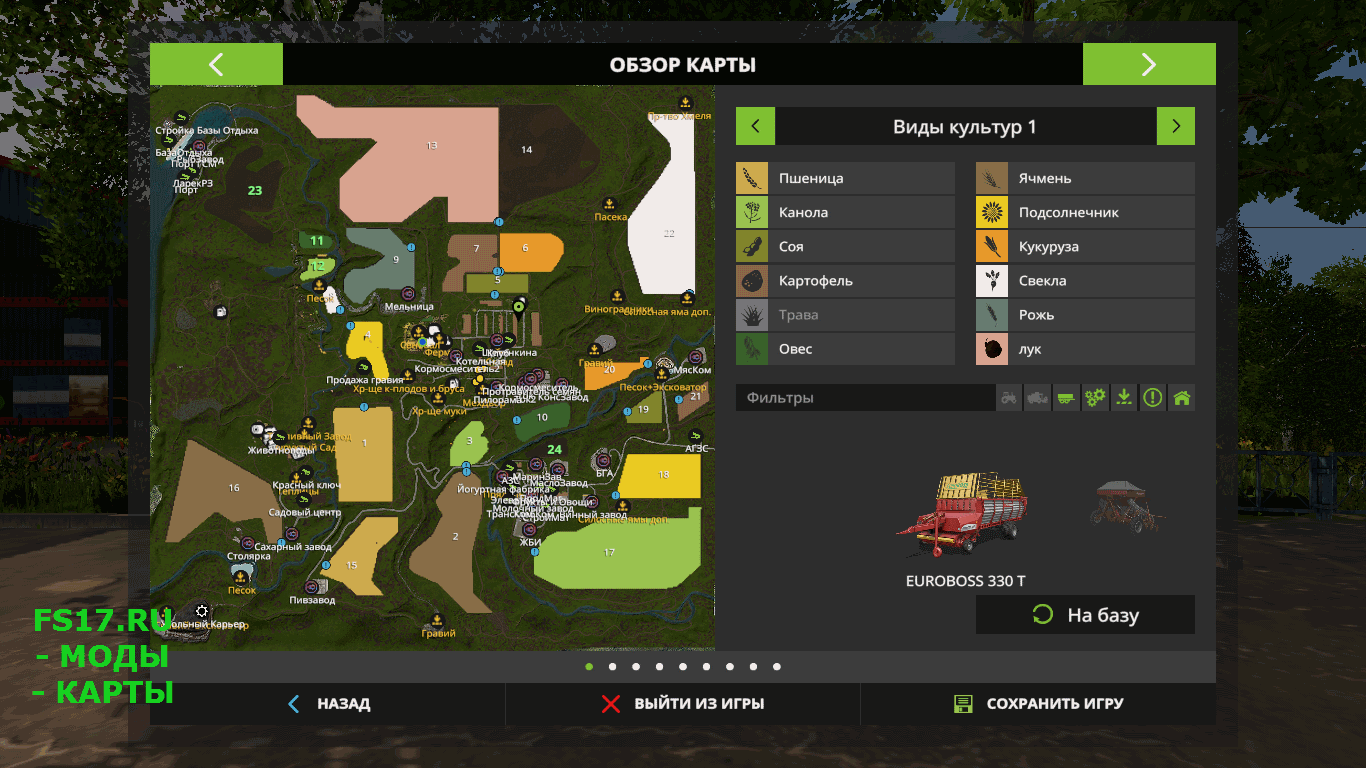Toggle Подсолнечник crop display

coord(1085,212)
